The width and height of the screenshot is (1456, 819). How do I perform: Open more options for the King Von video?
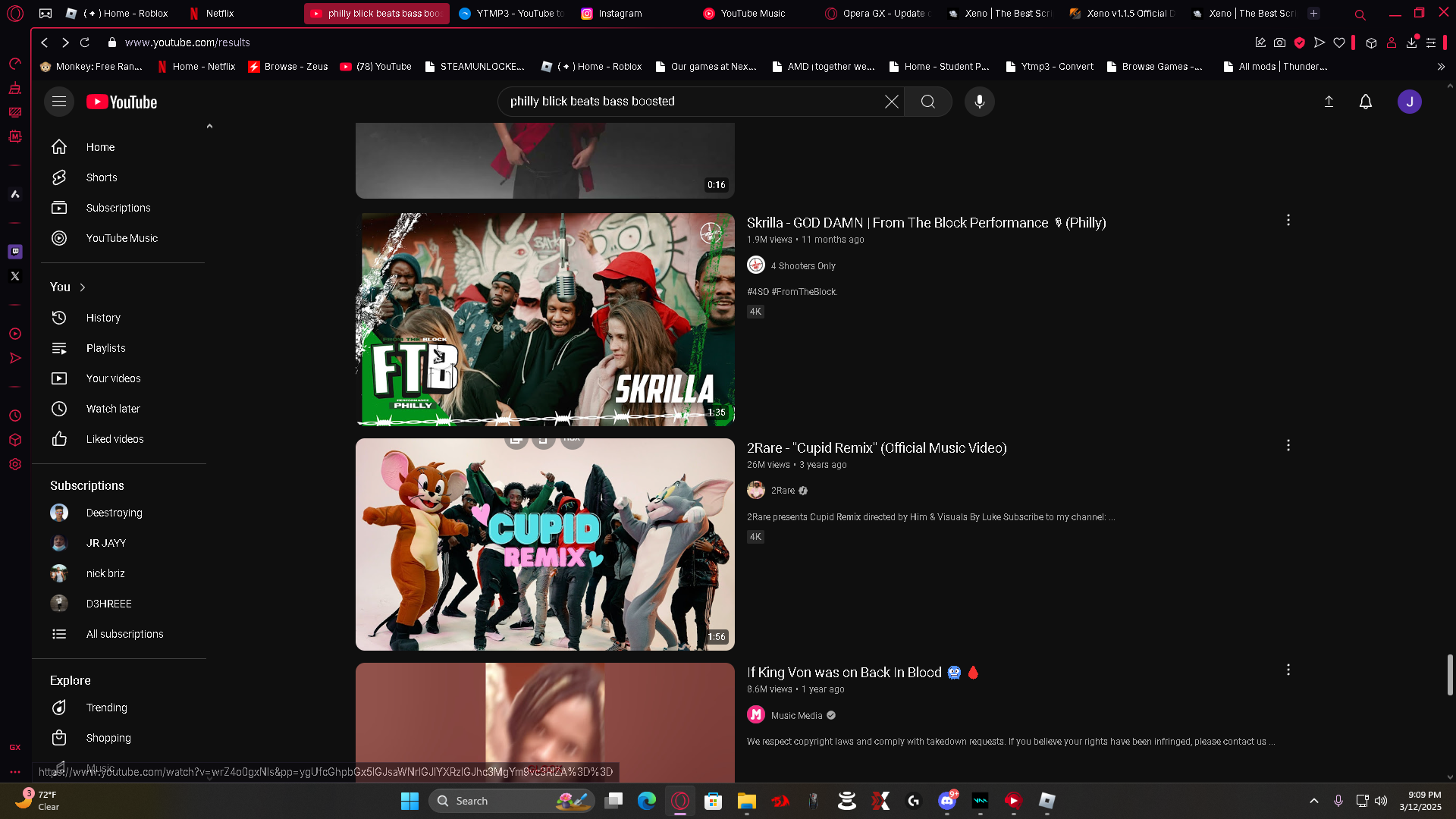[x=1288, y=670]
